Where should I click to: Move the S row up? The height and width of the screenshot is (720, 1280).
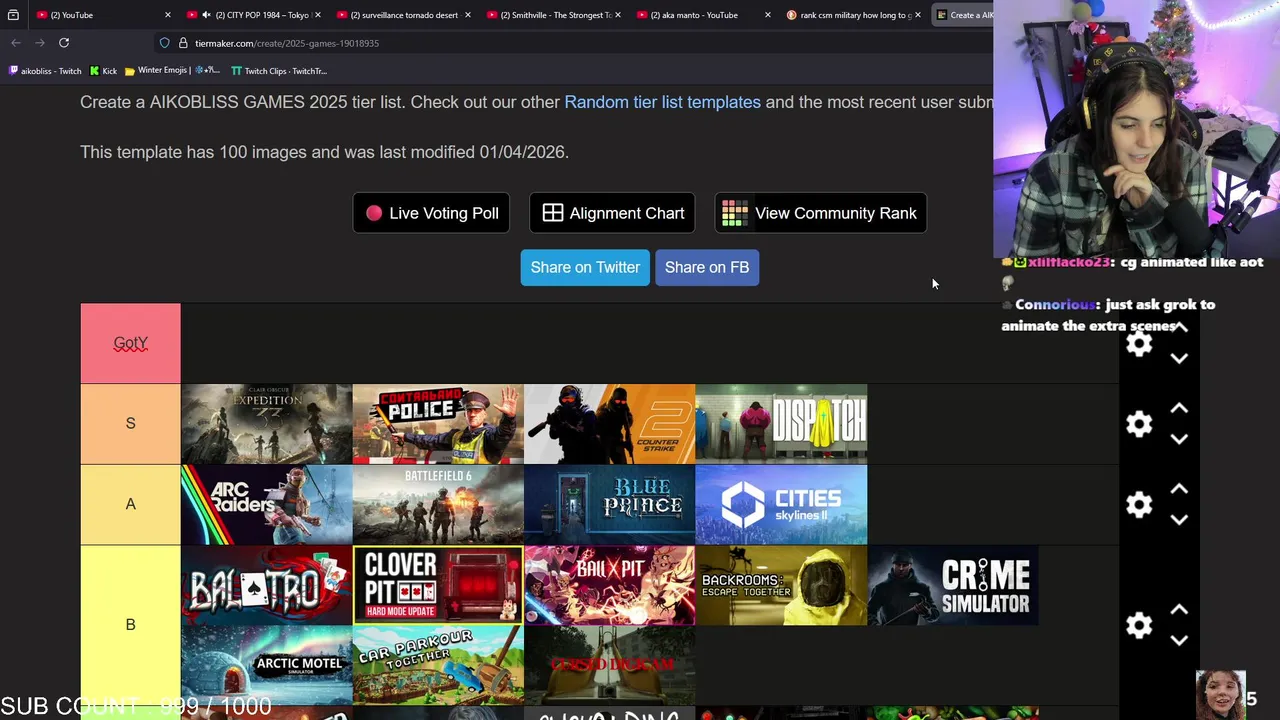tap(1179, 409)
